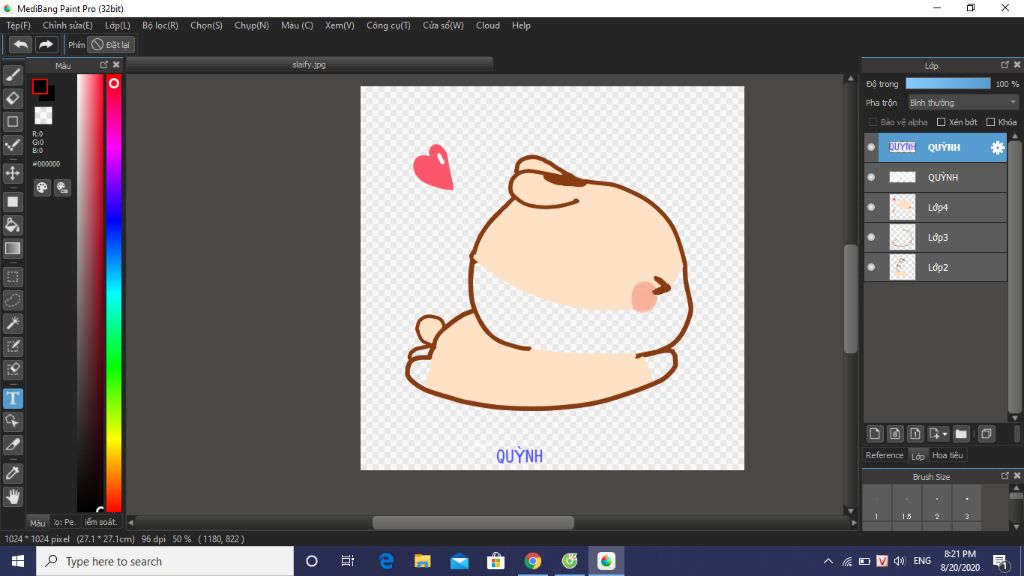Close the Lớp layers panel

point(1017,65)
